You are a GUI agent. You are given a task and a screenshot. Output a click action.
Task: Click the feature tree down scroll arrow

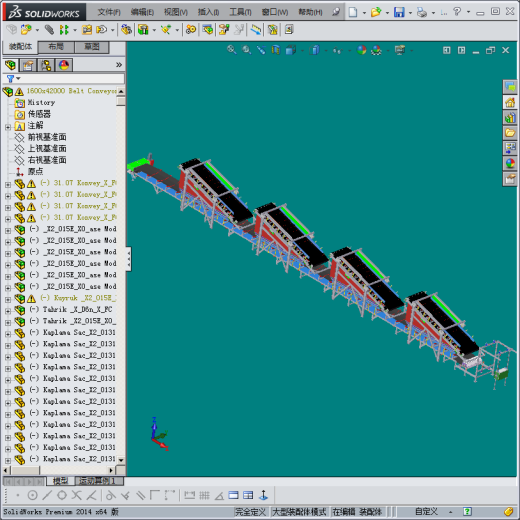[x=121, y=460]
